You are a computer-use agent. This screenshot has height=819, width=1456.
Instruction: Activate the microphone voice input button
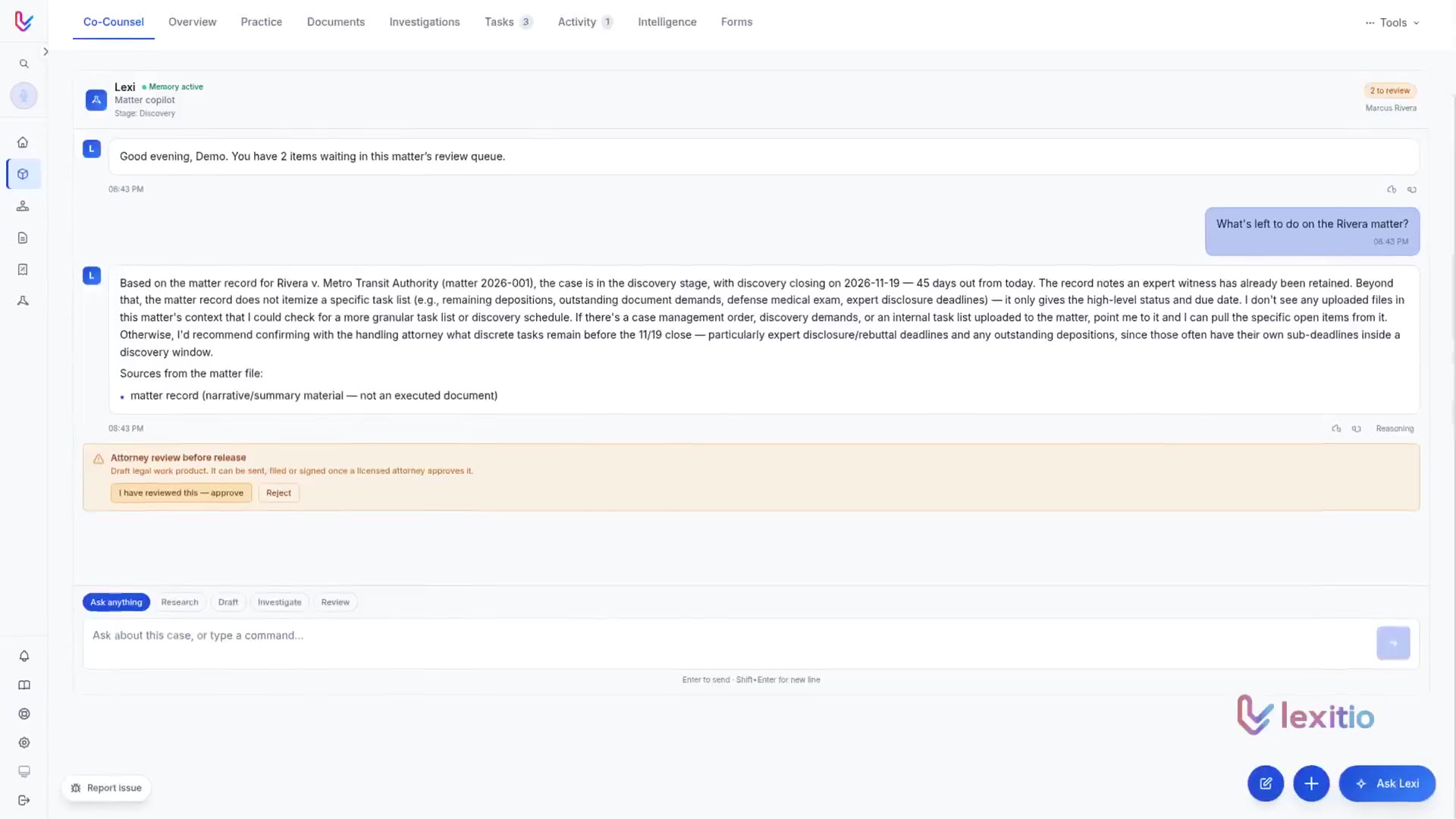(x=24, y=96)
